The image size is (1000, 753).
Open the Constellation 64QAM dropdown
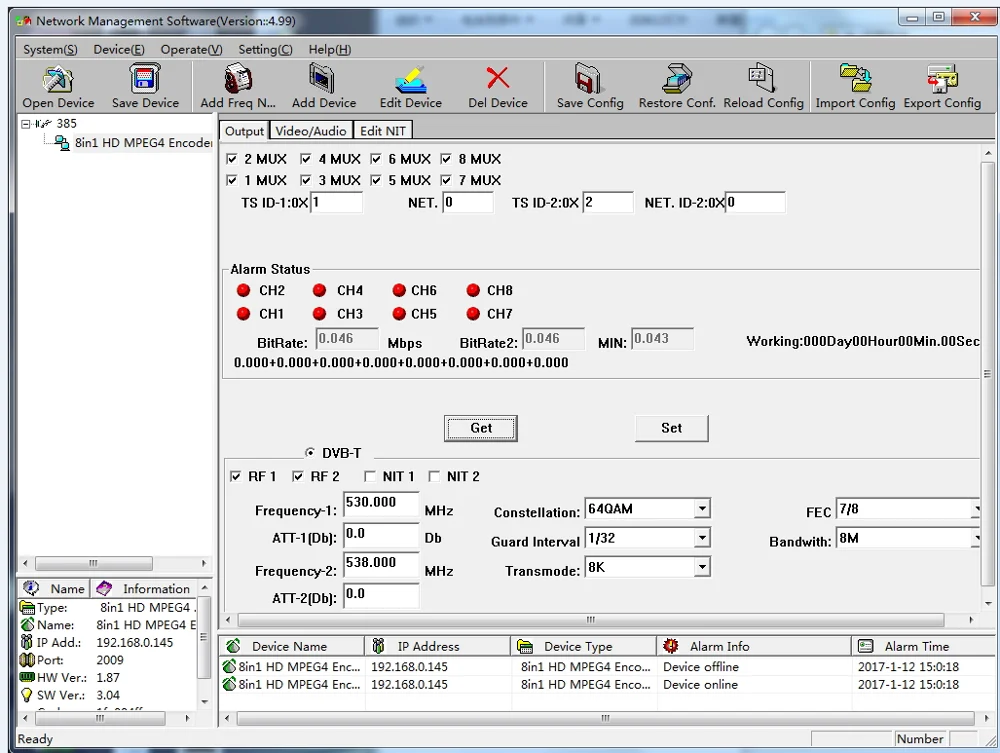tap(702, 509)
